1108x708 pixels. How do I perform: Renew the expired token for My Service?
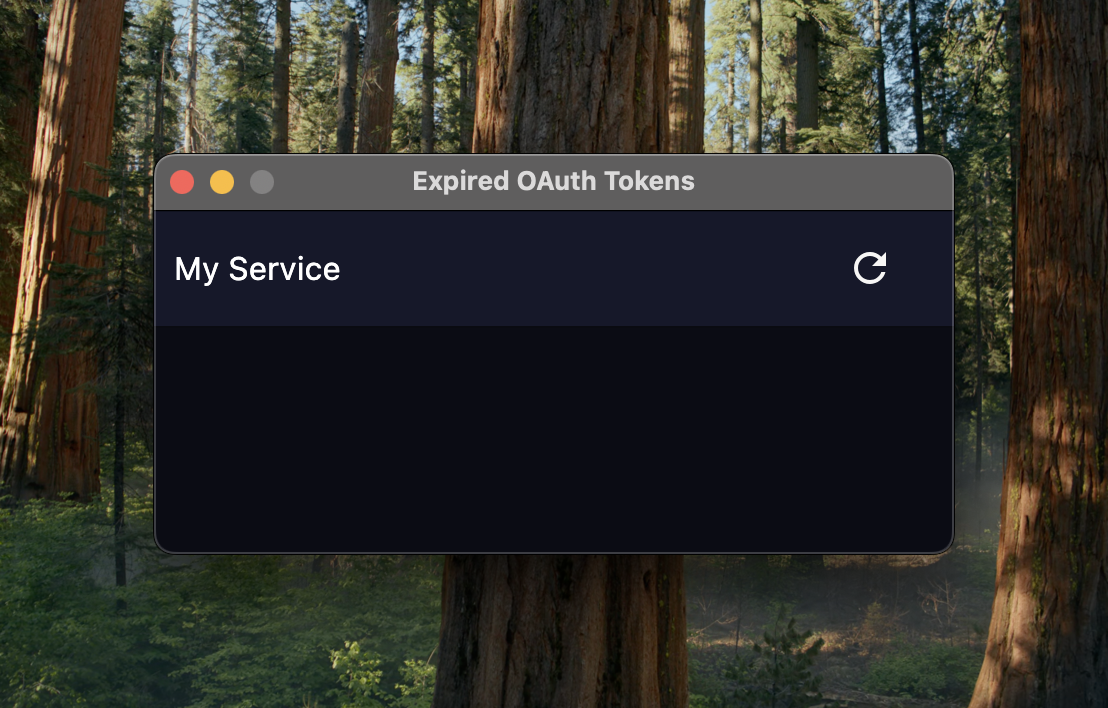pyautogui.click(x=869, y=269)
